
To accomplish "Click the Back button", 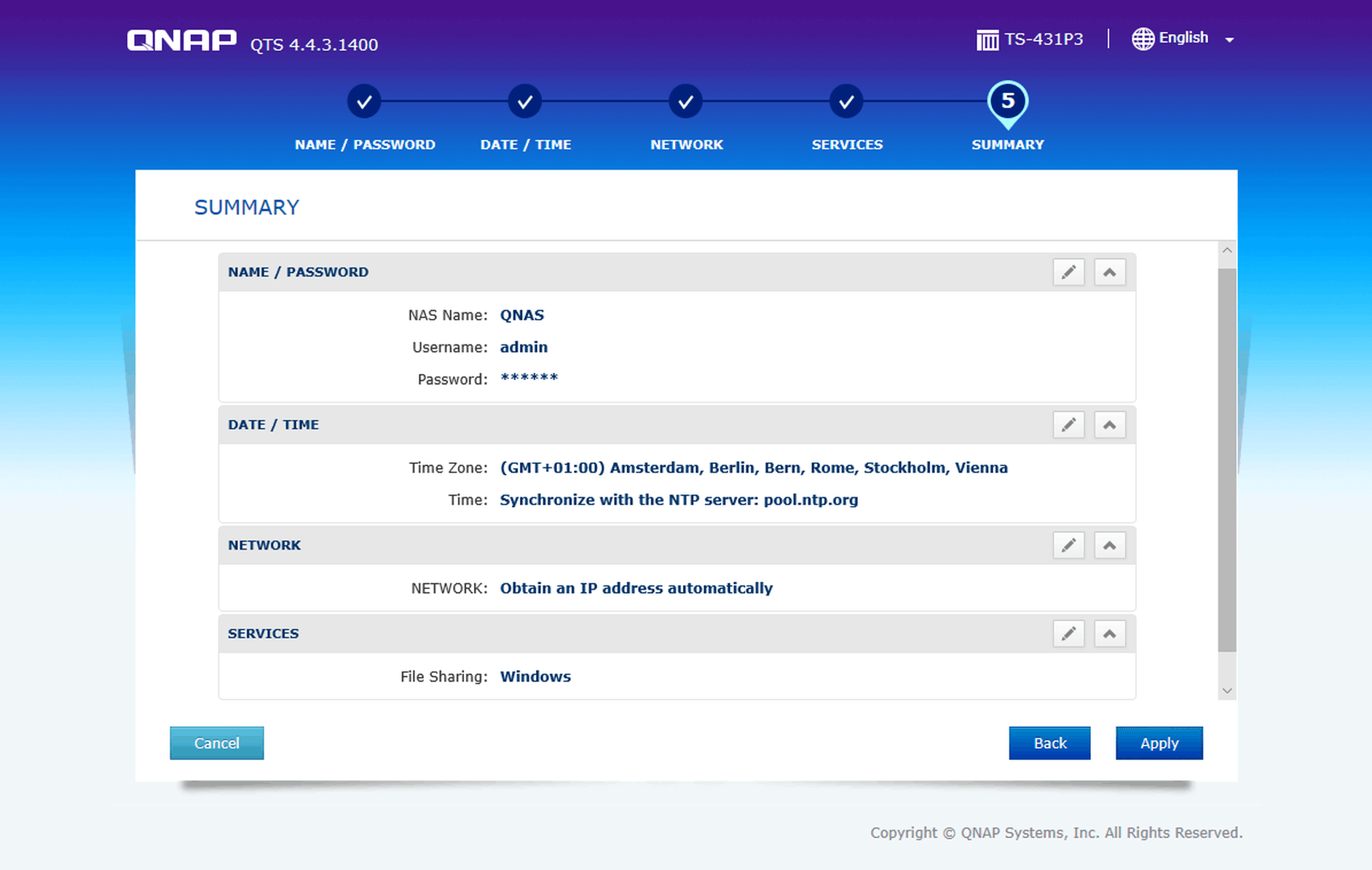I will click(x=1049, y=743).
